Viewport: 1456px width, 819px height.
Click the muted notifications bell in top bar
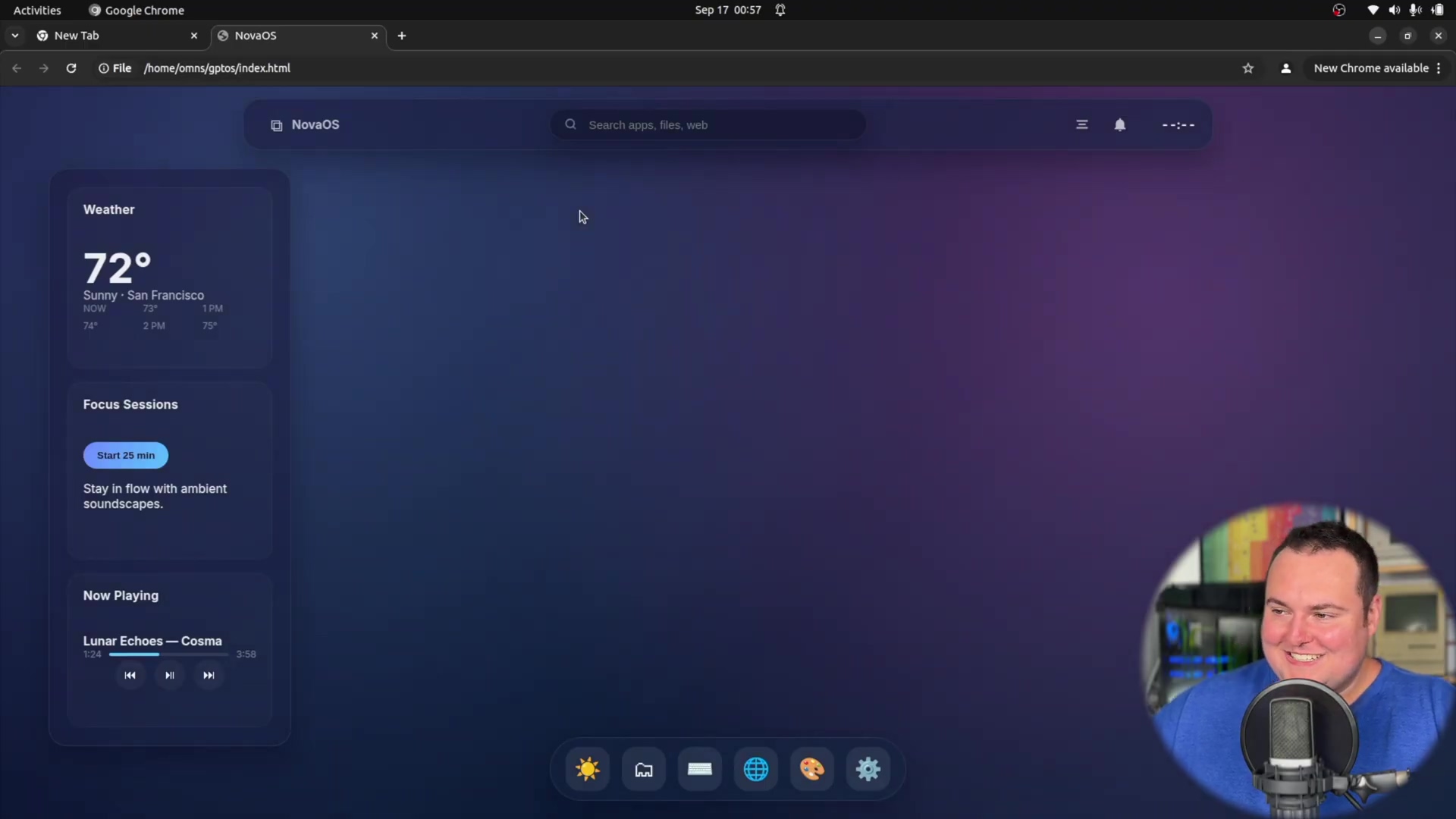pos(780,10)
